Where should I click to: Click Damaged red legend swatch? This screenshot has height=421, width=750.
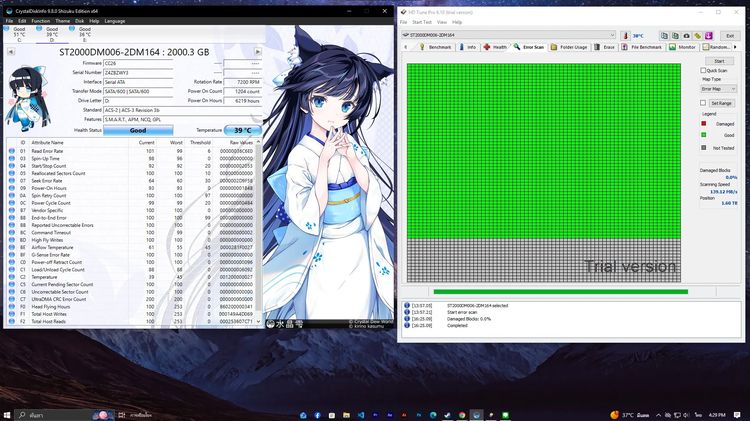pos(703,123)
